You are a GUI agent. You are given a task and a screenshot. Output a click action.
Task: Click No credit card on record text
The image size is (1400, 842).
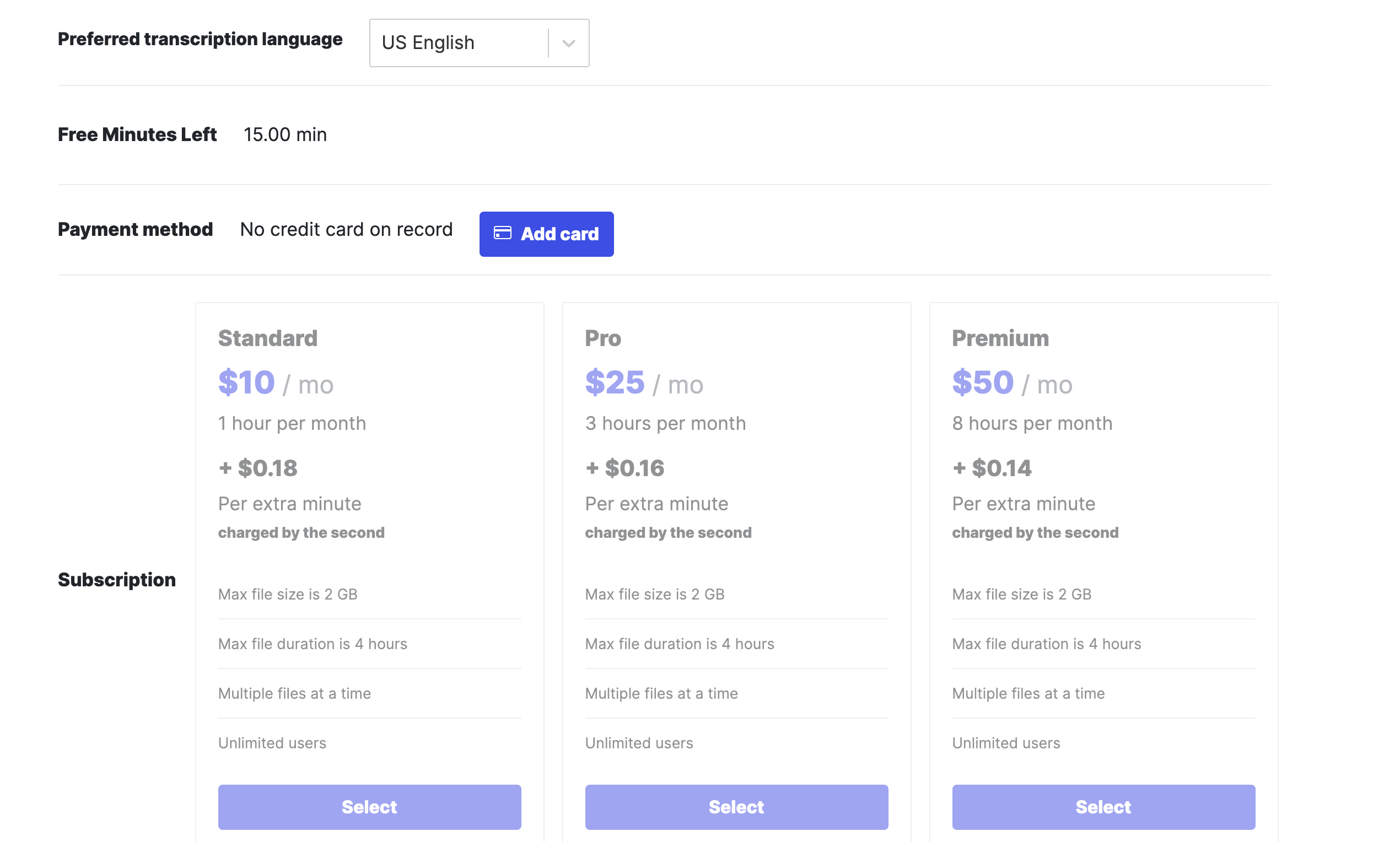tap(346, 229)
